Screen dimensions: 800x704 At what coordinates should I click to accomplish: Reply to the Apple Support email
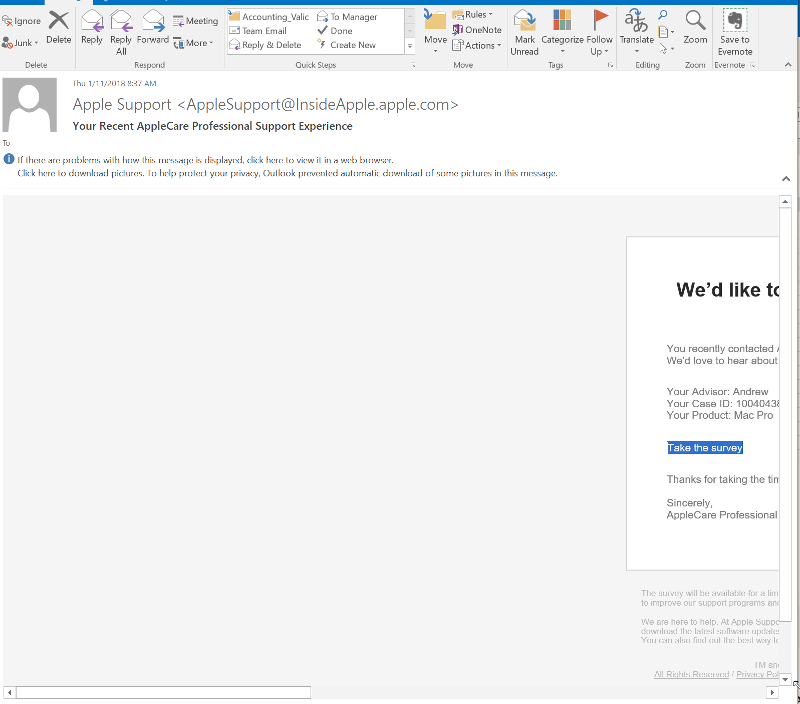(x=92, y=28)
